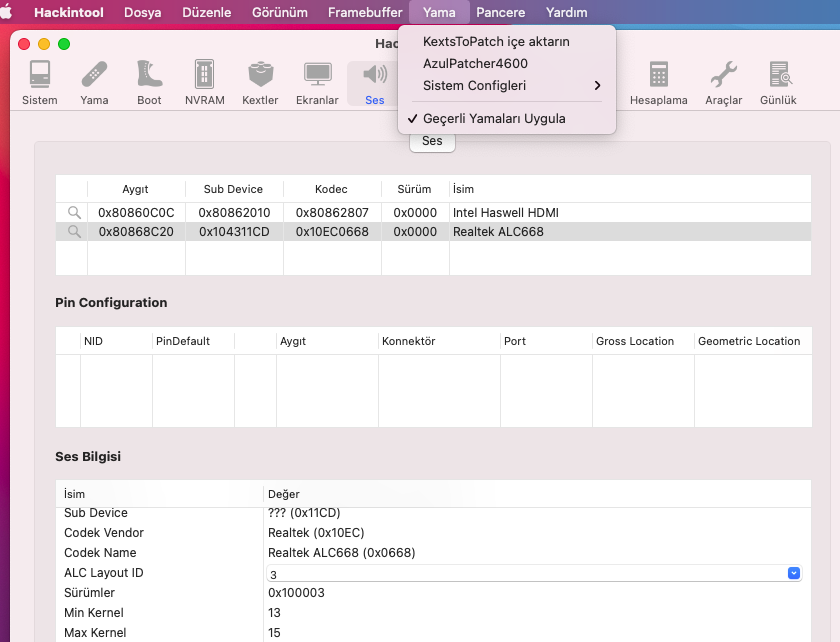
Task: Open the Framebuffer menu
Action: 365,13
